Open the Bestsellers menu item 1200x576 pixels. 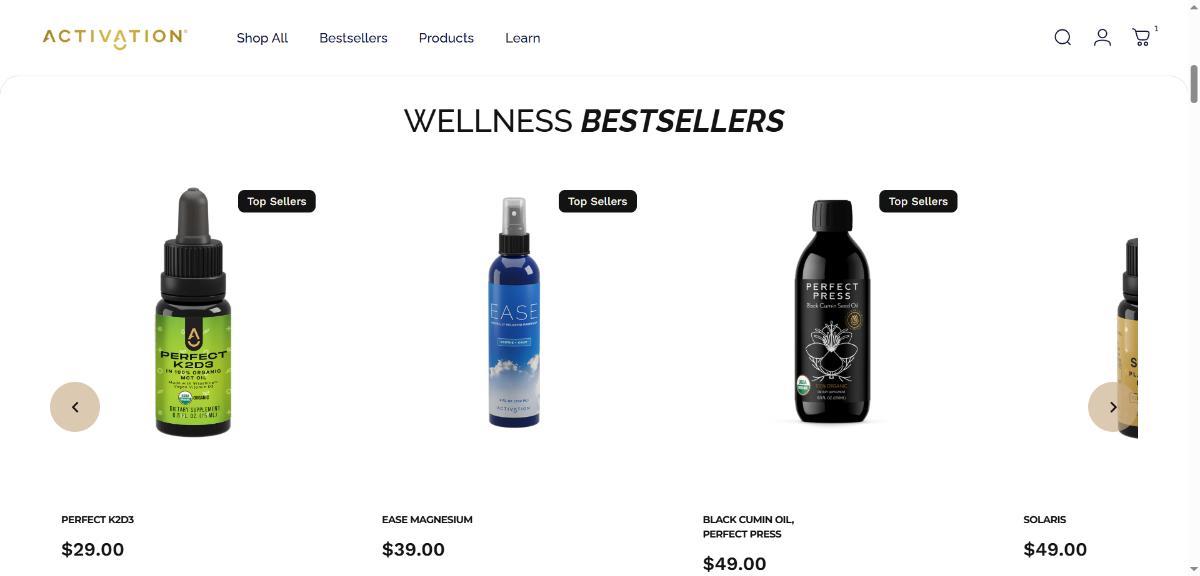[353, 38]
